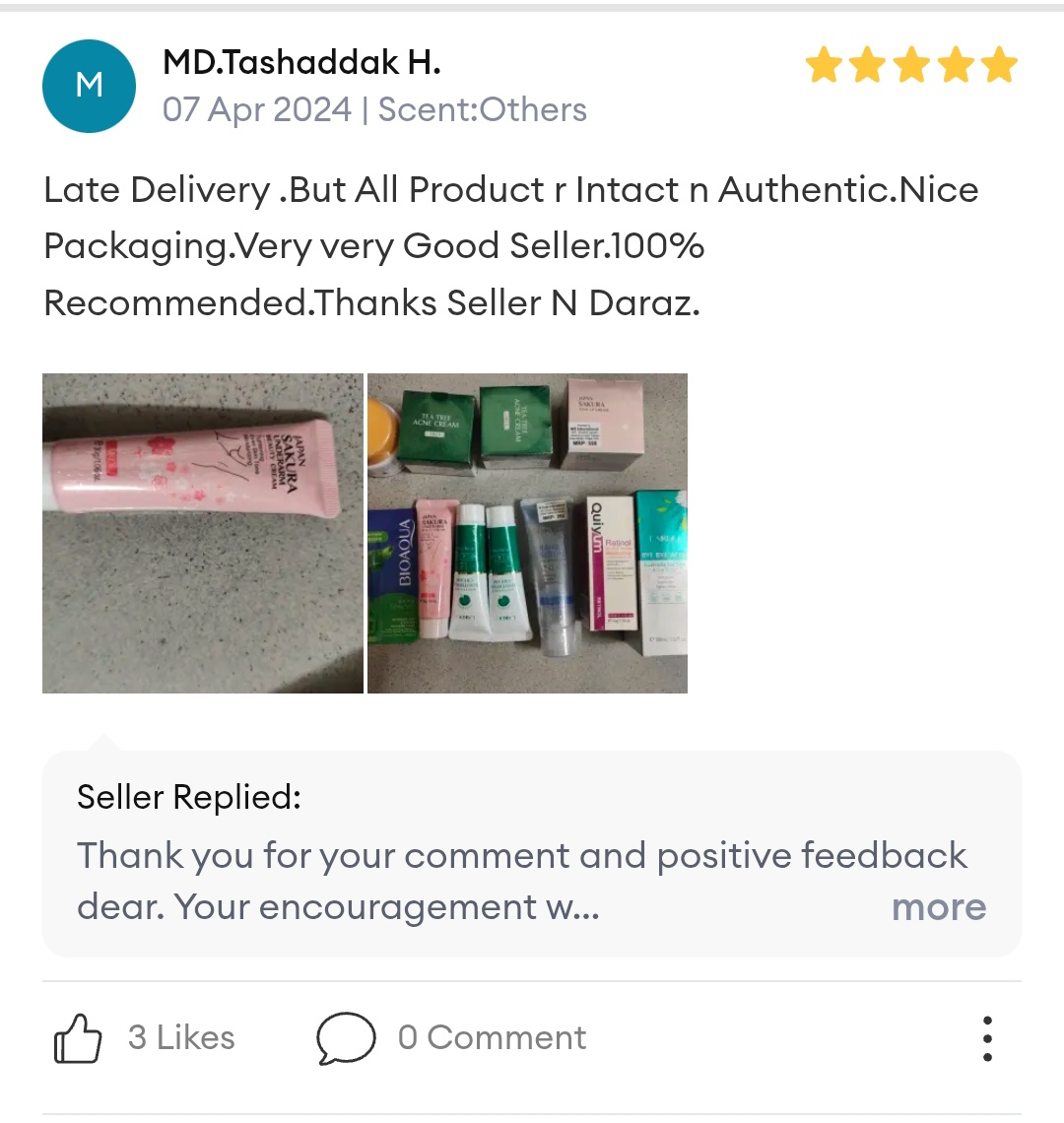Click the '07 Apr 2024' review date

pos(257,109)
